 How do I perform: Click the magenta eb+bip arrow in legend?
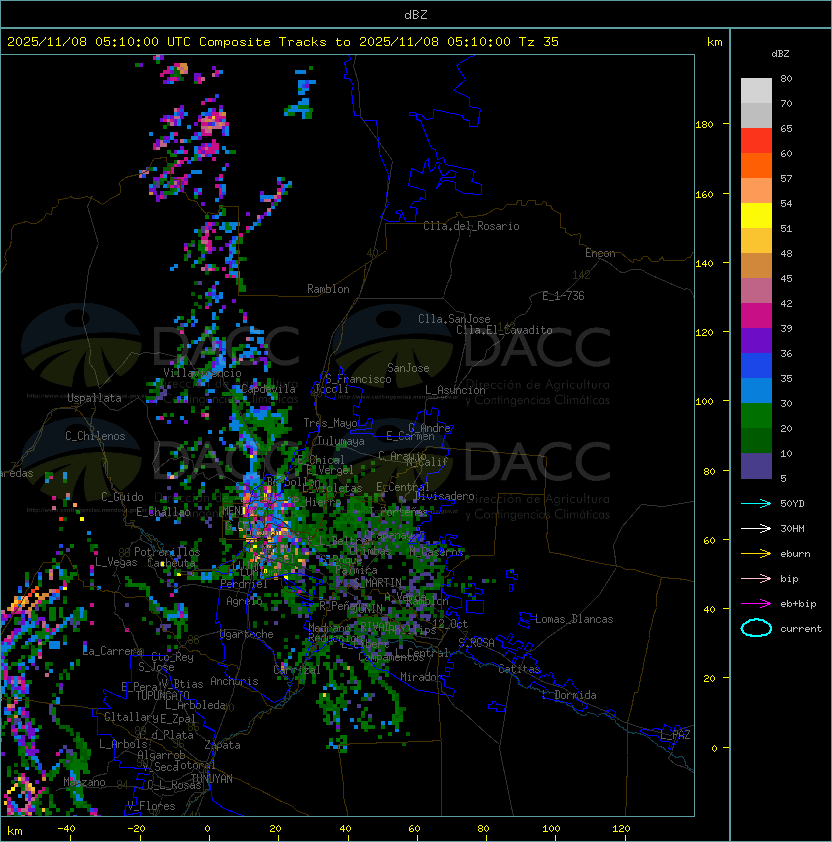756,604
